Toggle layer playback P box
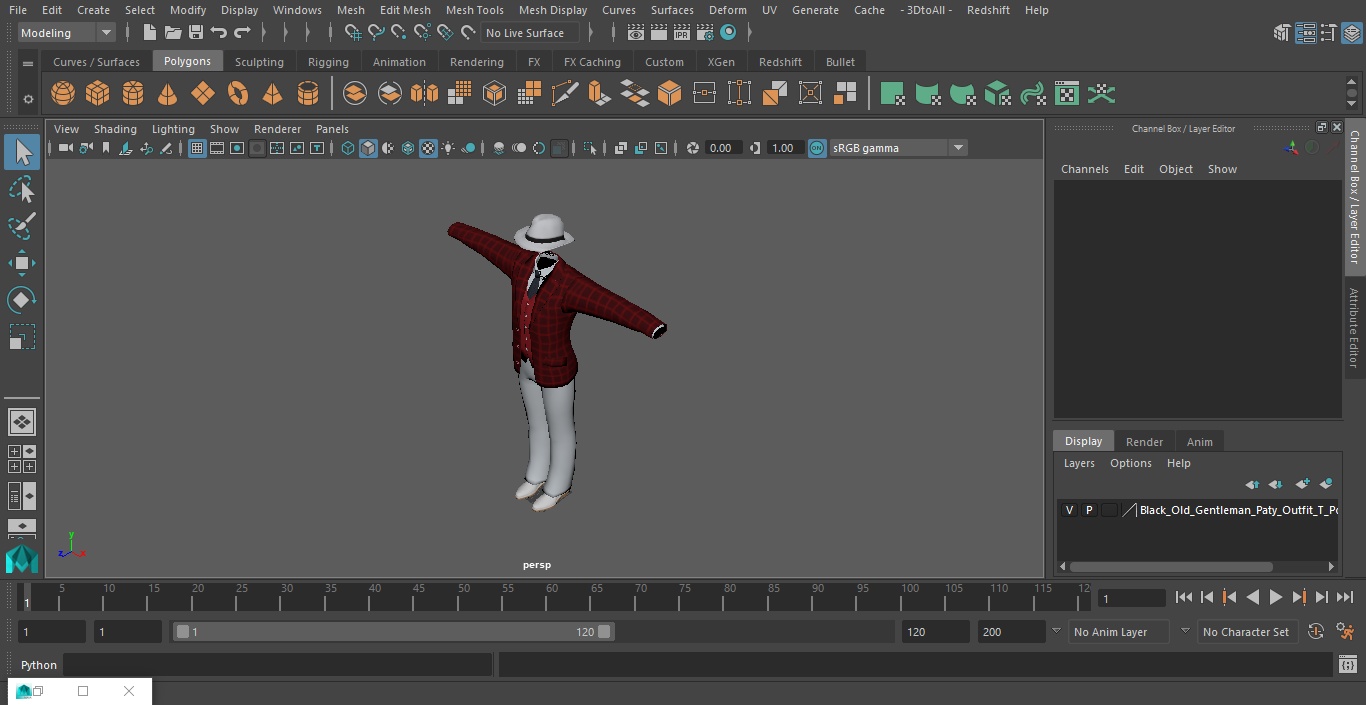Viewport: 1366px width, 705px height. (x=1089, y=510)
